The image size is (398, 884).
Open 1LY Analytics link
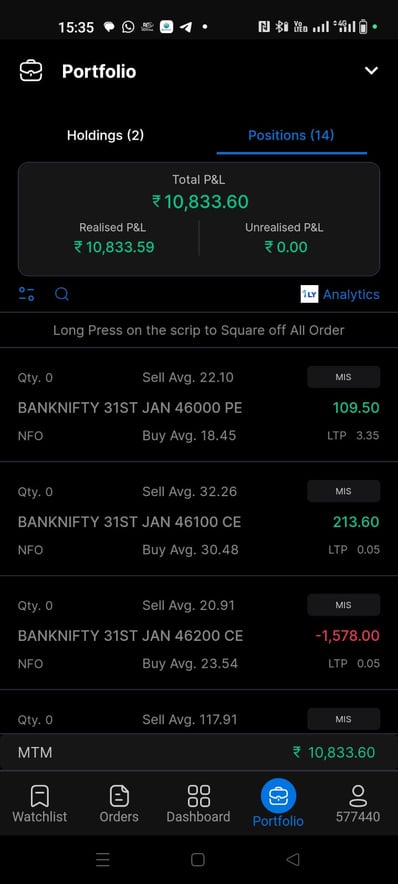340,294
